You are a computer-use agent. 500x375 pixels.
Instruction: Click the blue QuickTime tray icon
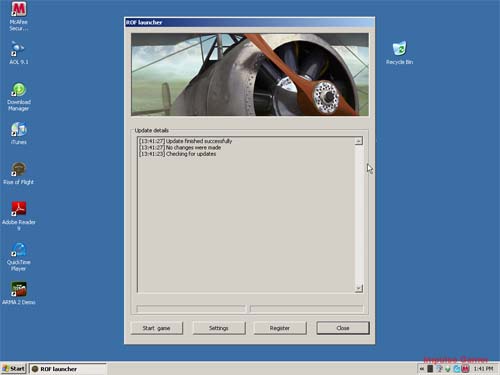click(457, 369)
